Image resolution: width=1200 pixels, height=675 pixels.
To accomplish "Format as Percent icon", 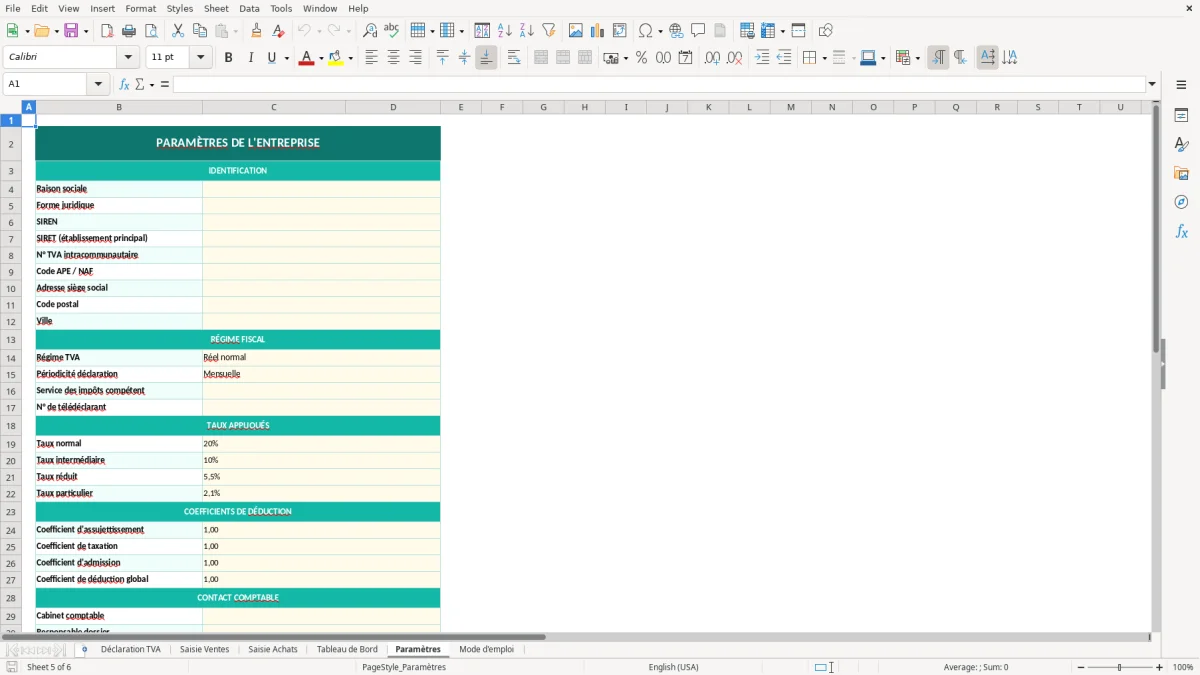I will click(641, 58).
